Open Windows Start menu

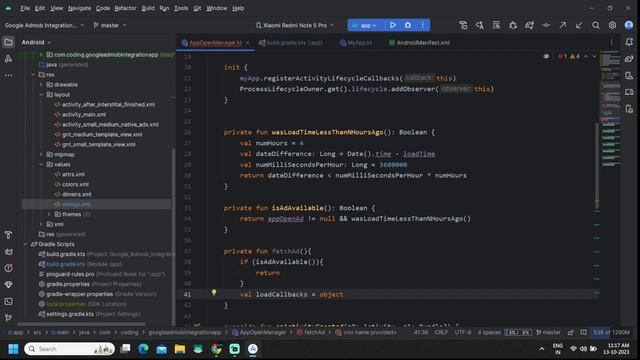13,349
